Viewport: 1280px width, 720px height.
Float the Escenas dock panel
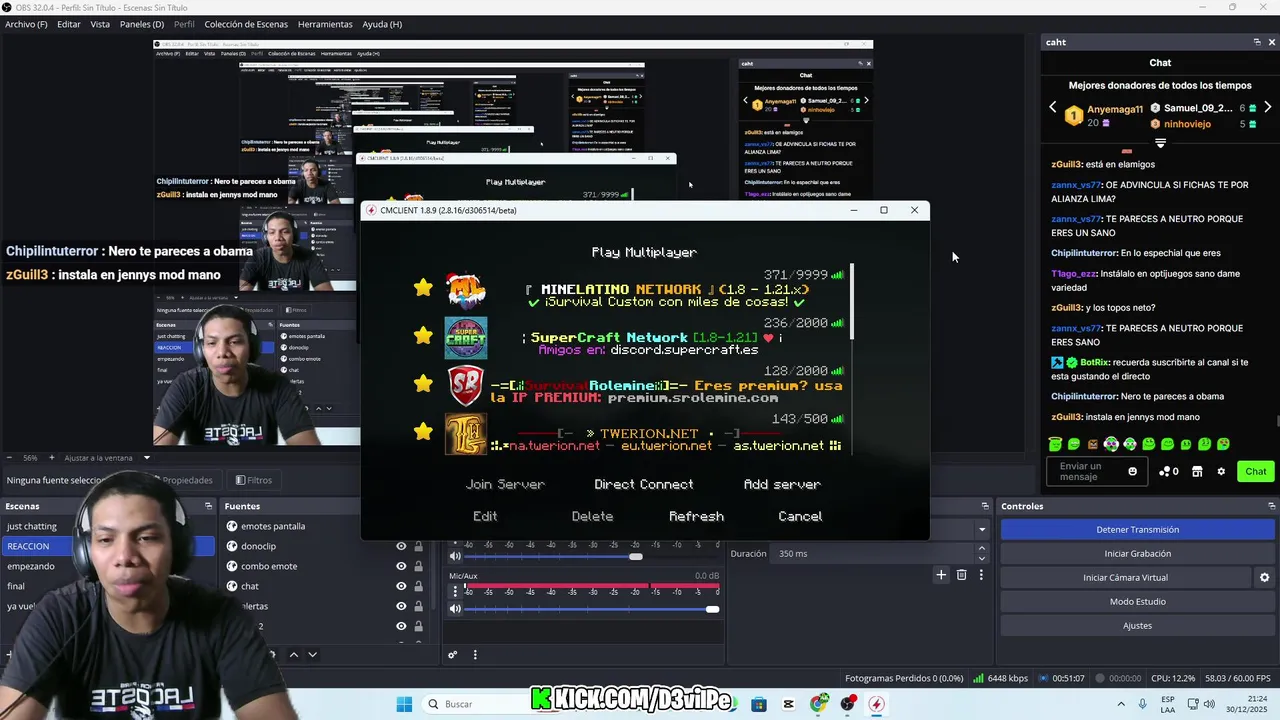click(208, 506)
